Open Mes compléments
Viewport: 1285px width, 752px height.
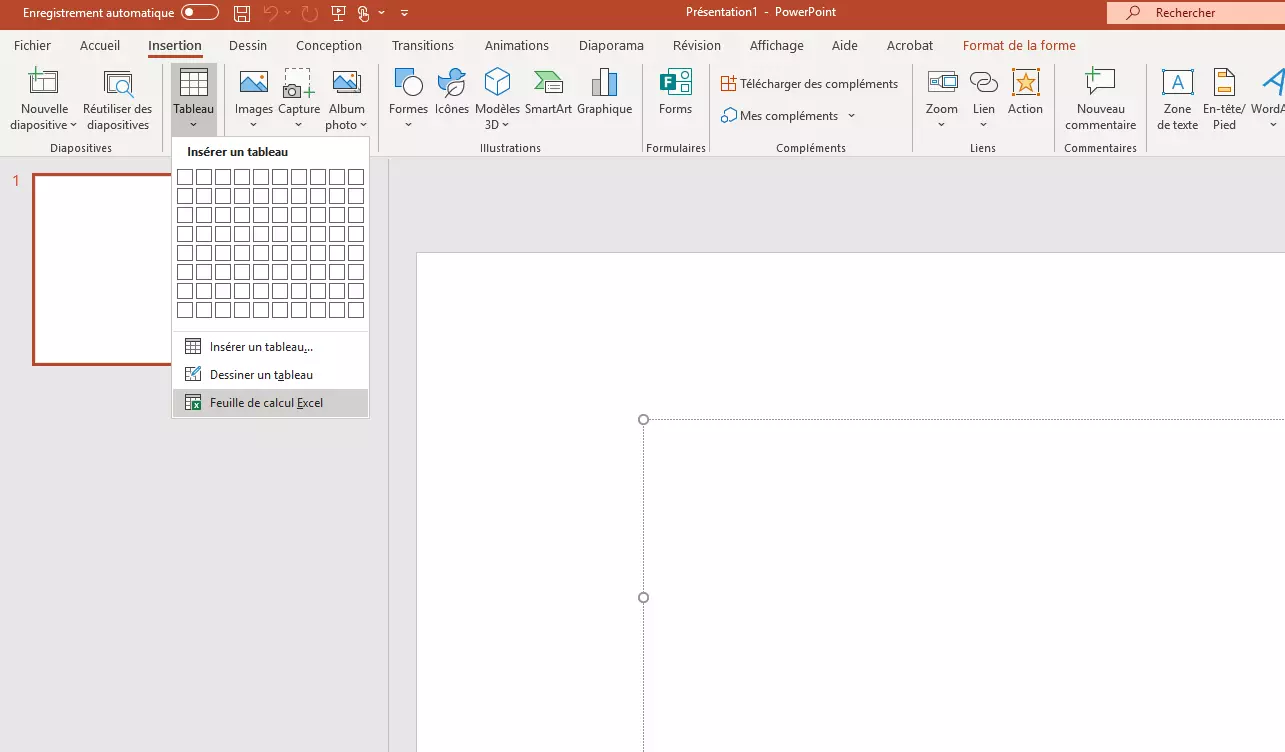(x=780, y=116)
